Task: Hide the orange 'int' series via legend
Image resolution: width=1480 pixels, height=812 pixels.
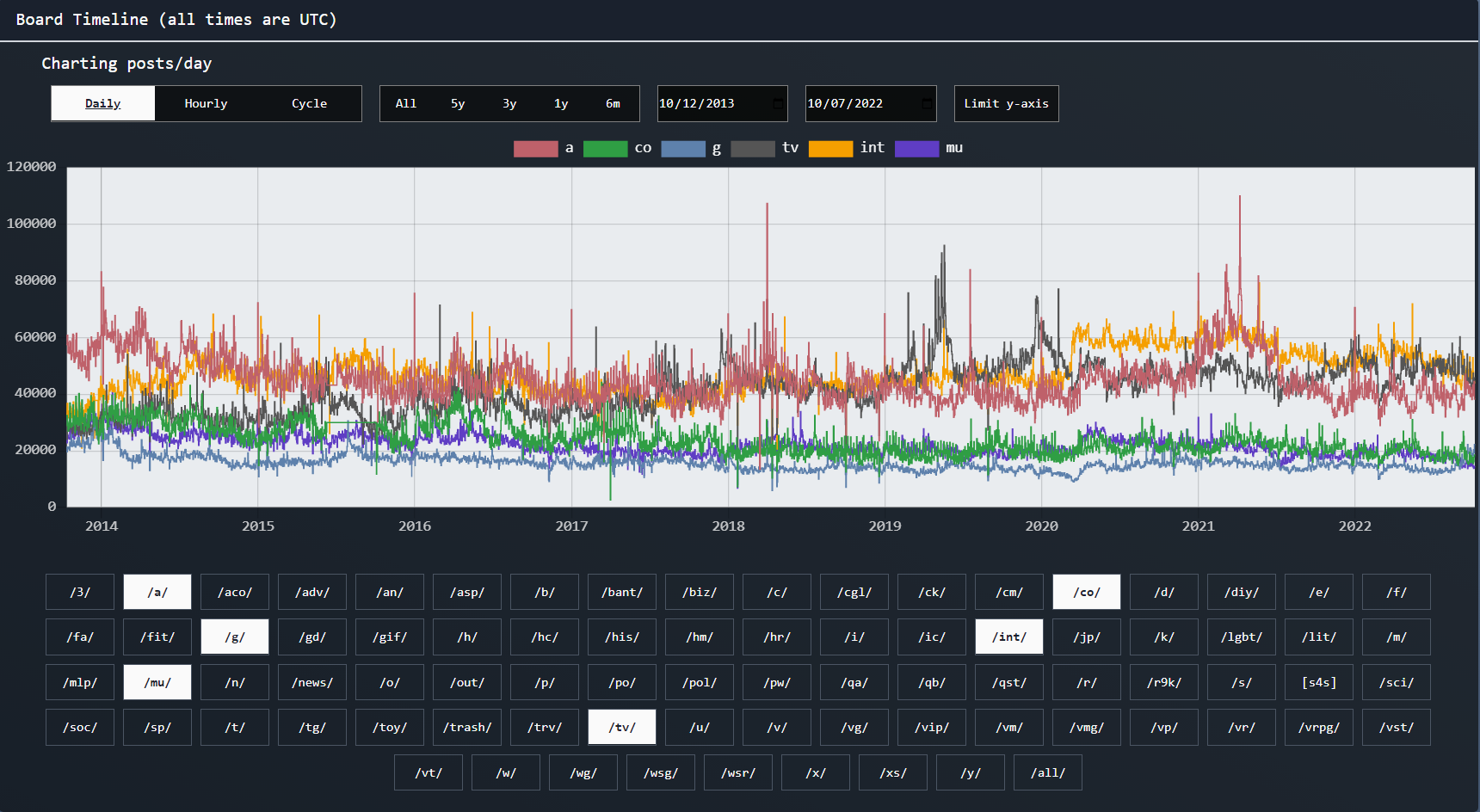Action: click(830, 149)
